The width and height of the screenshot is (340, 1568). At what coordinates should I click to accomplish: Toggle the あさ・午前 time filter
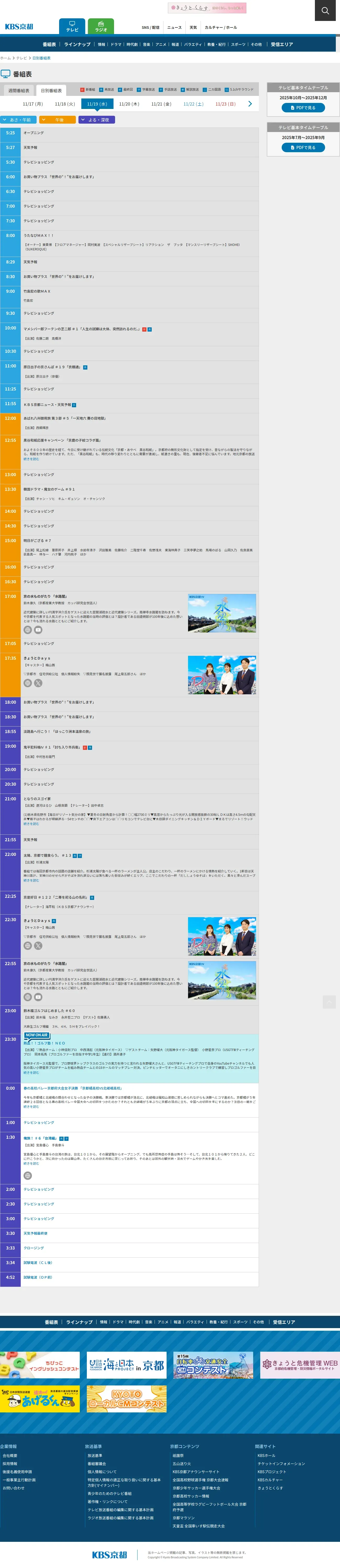point(18,120)
